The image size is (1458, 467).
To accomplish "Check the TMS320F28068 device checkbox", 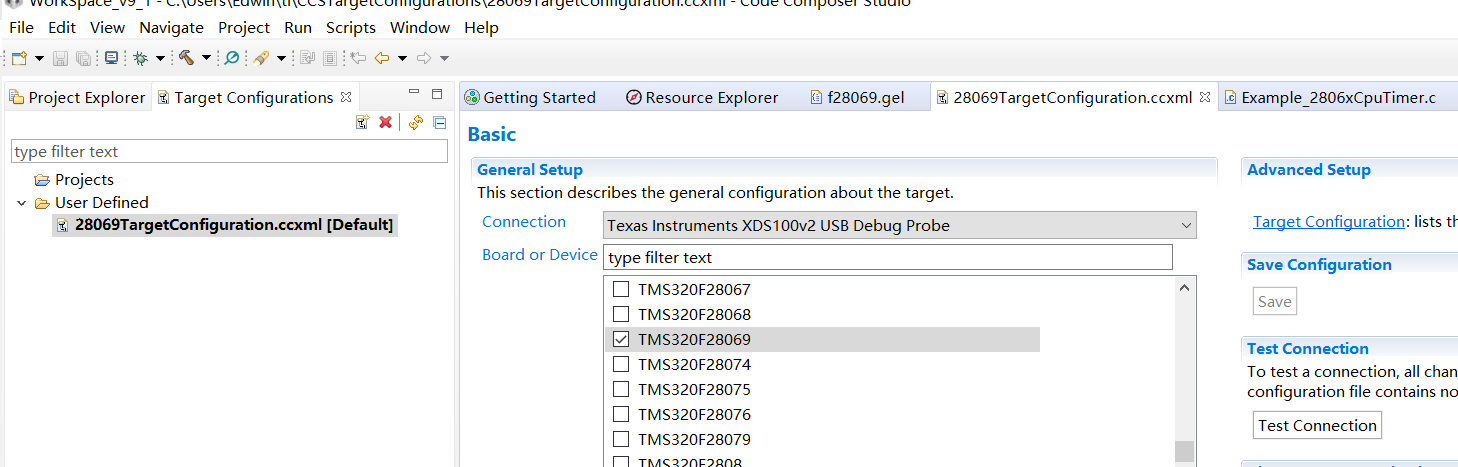I will pos(621,315).
